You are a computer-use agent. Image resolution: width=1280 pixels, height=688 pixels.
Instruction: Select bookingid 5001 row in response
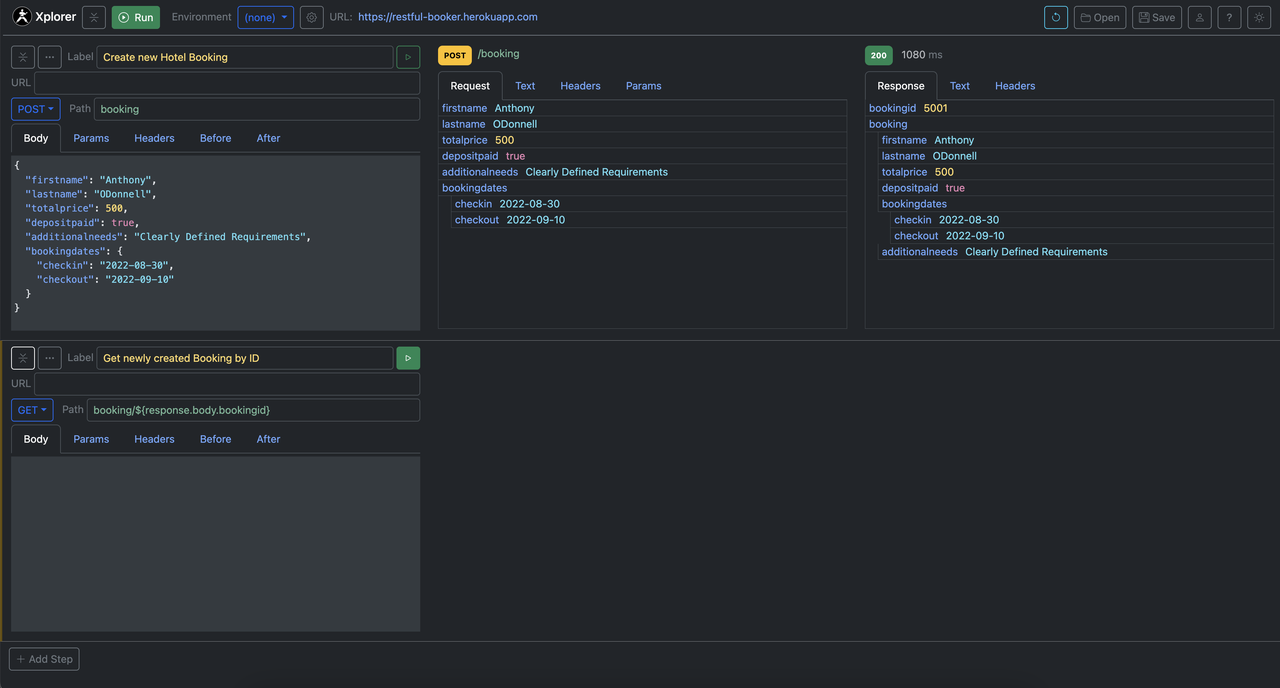[1071, 108]
